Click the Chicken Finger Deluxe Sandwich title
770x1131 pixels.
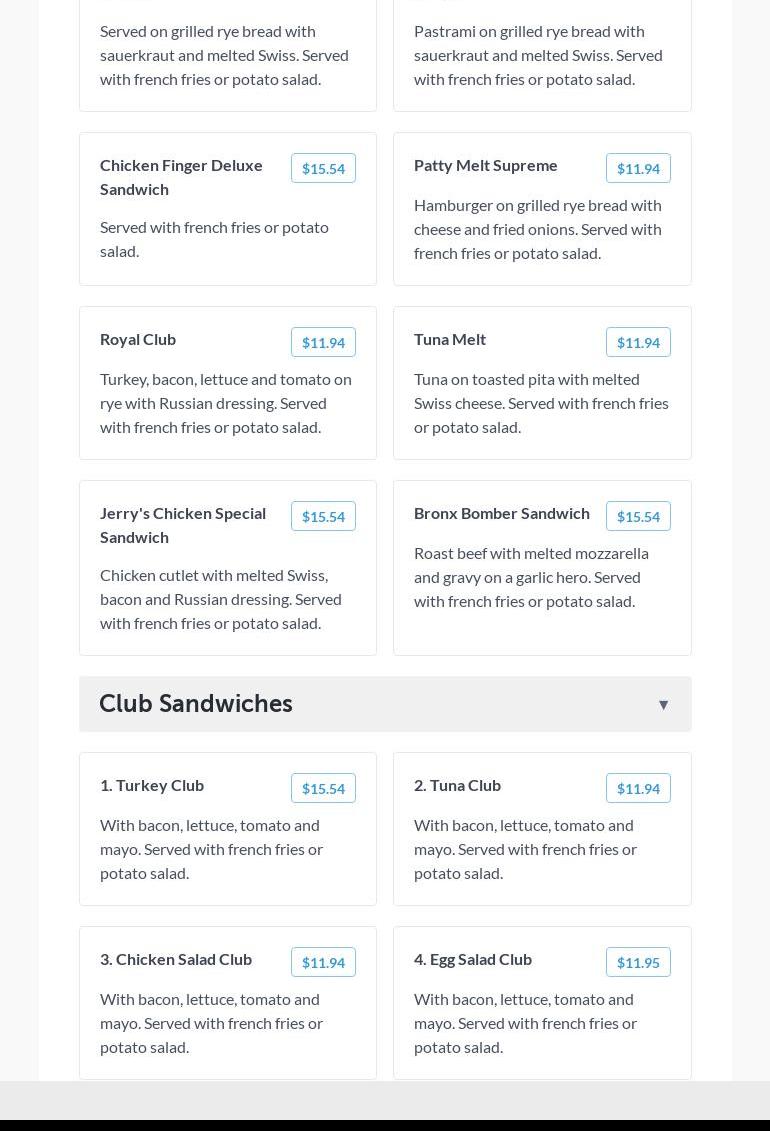point(181,177)
